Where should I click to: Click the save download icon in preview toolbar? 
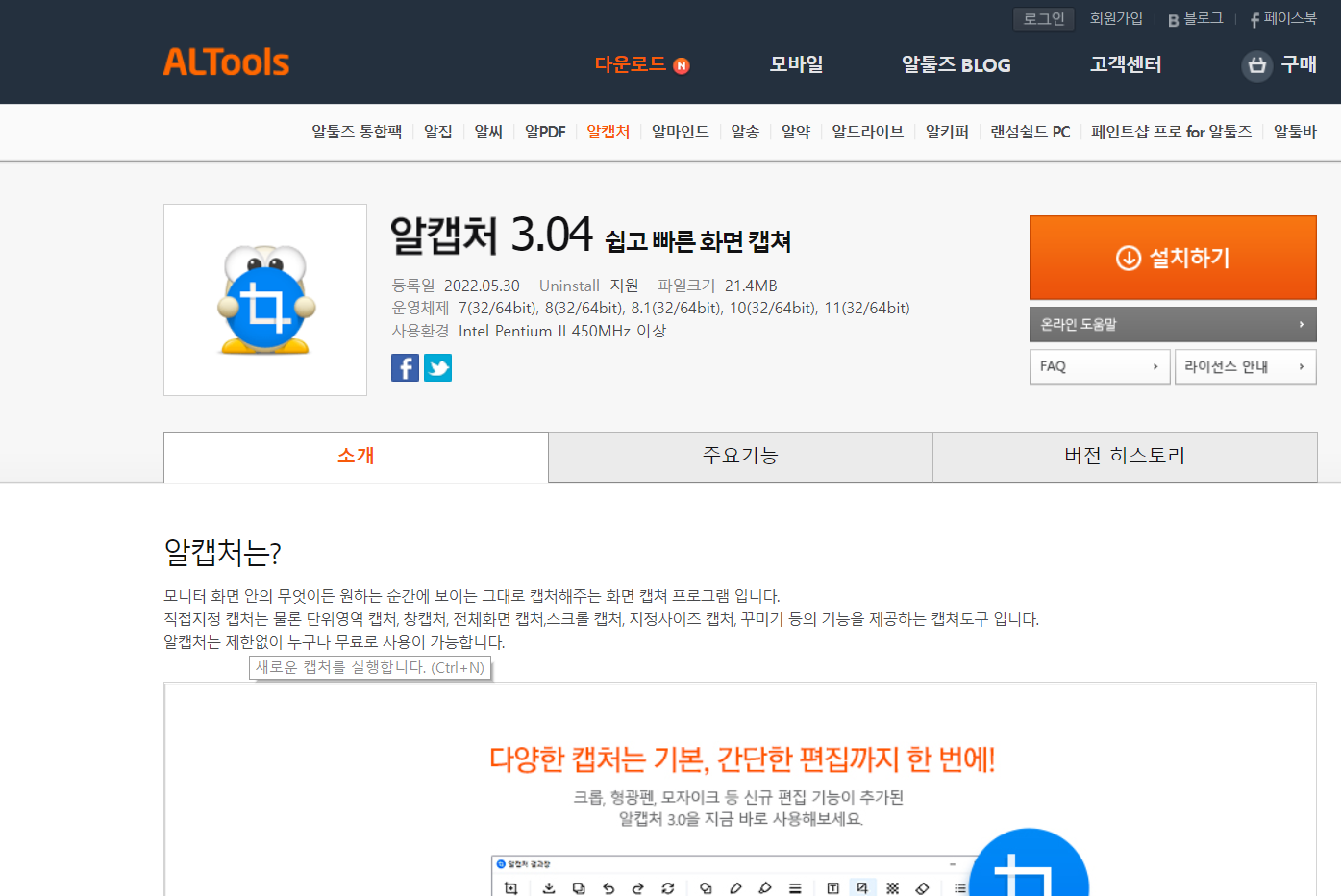549,888
